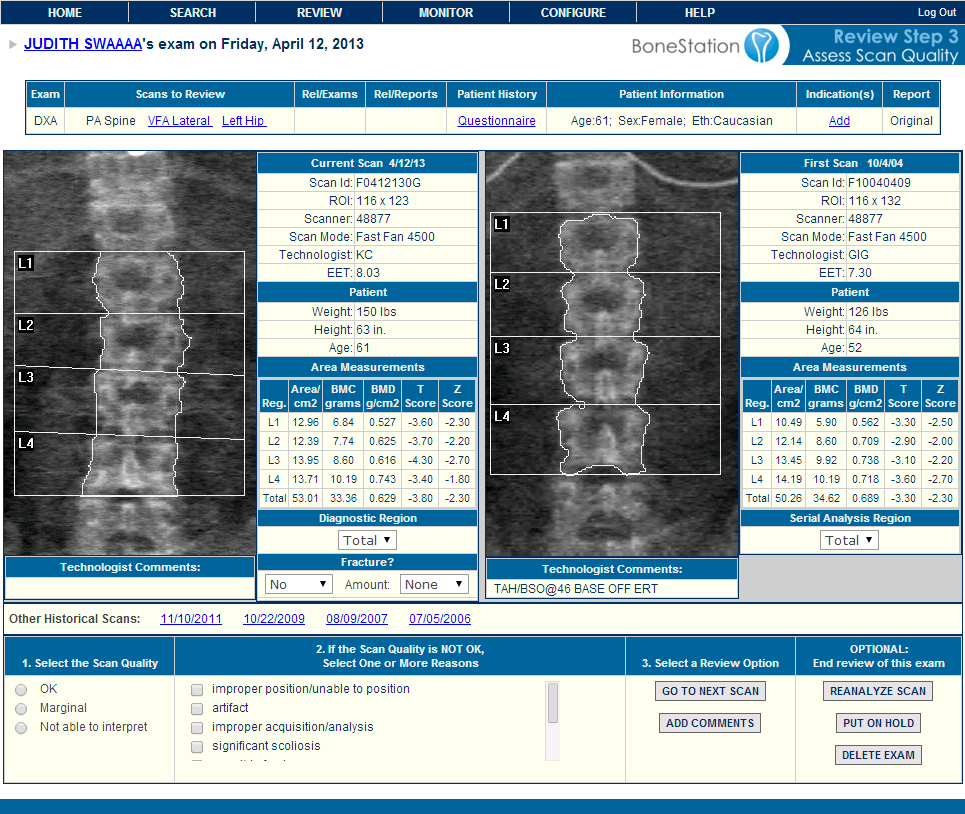Open the Questionnaire patient history link

tap(496, 121)
